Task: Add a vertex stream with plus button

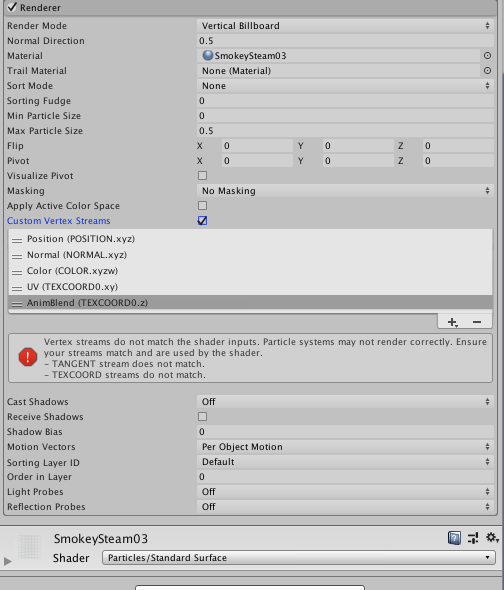Action: (x=452, y=322)
